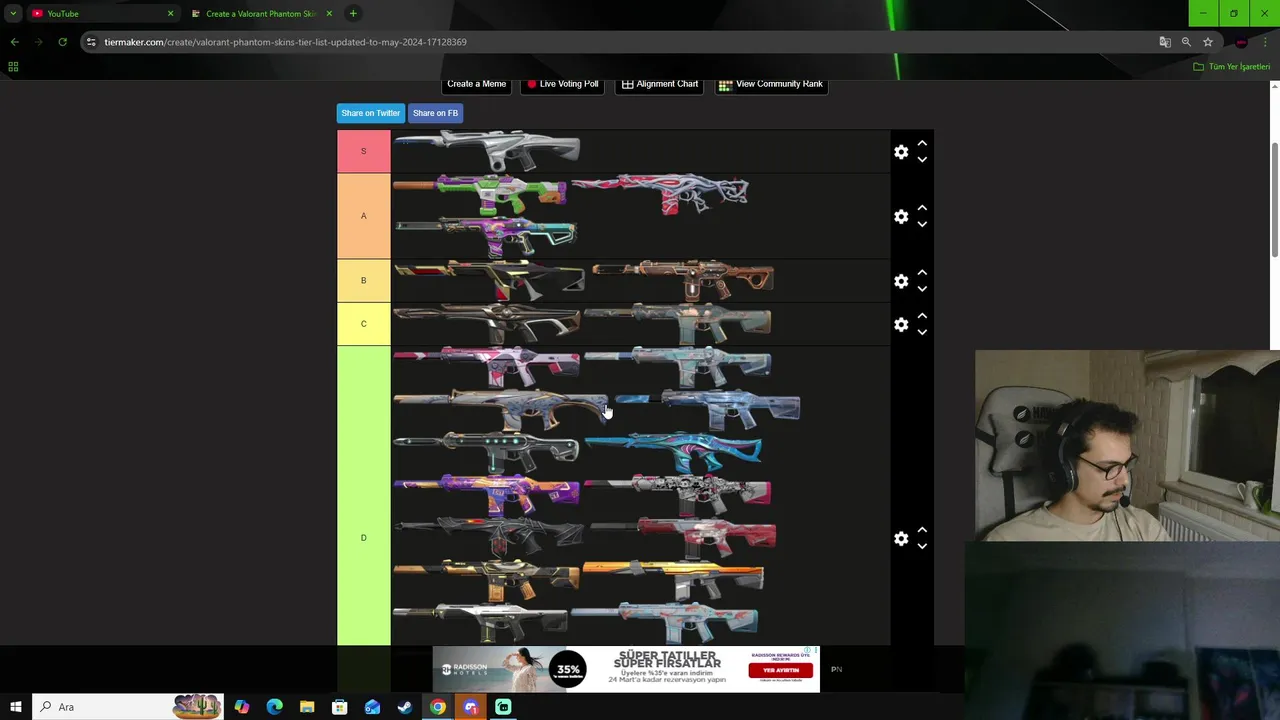Move A tier row down with arrow
The width and height of the screenshot is (1280, 720).
pyautogui.click(x=922, y=224)
